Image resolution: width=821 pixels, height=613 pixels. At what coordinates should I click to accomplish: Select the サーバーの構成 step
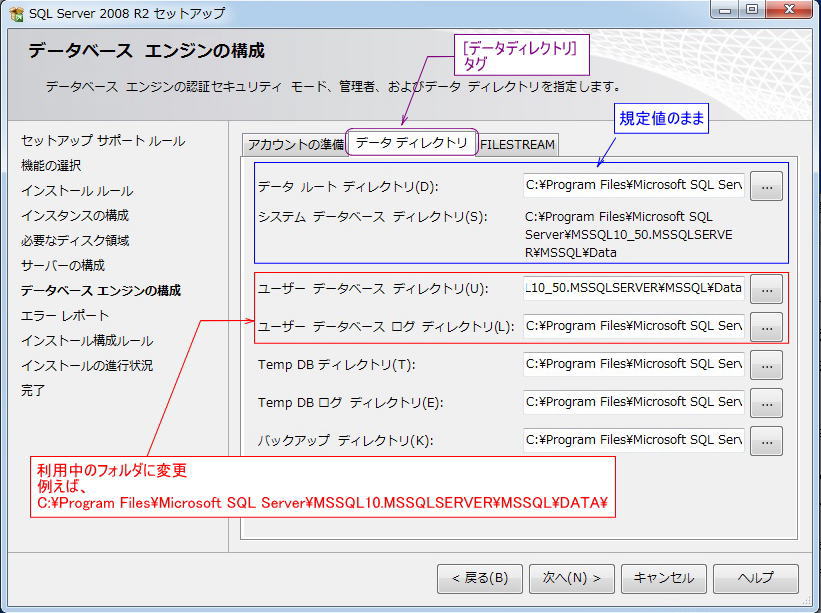click(63, 265)
